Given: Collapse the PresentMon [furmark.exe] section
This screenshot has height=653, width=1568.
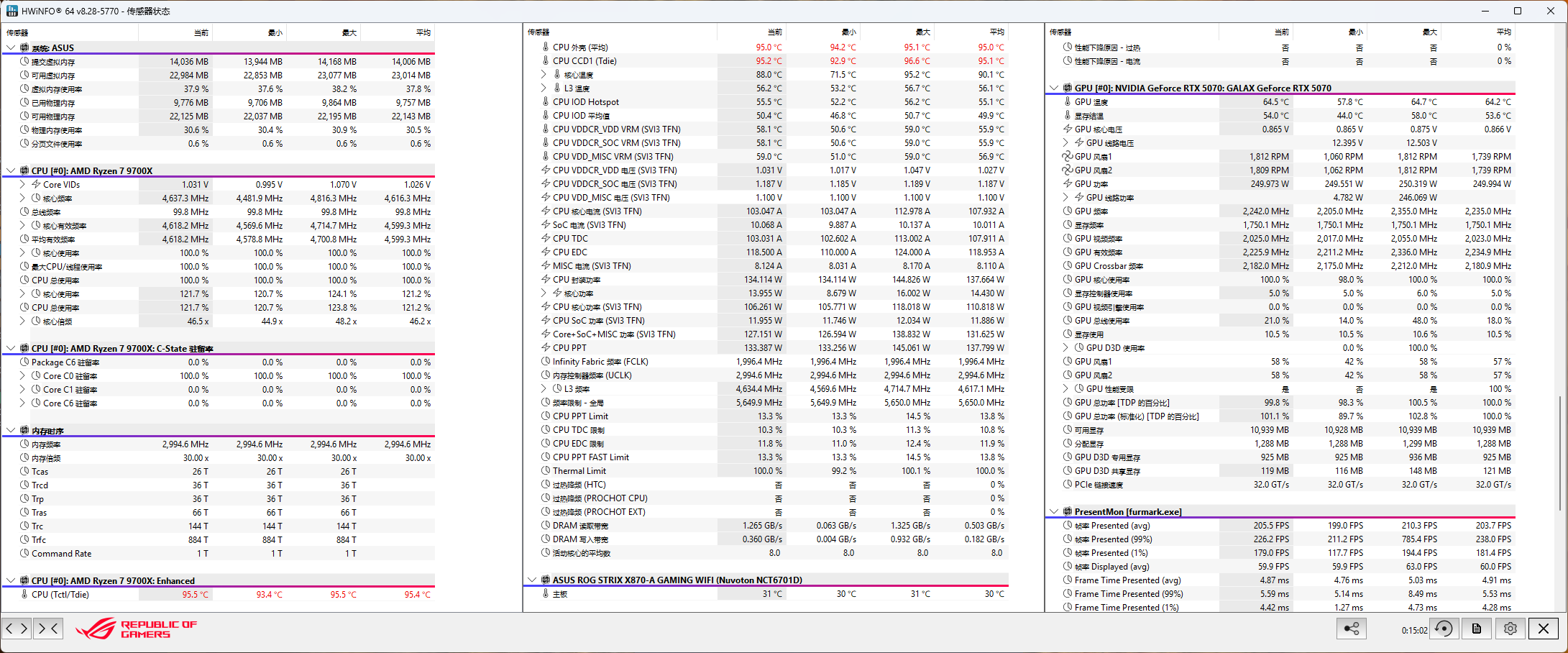Looking at the screenshot, I should pos(1054,512).
